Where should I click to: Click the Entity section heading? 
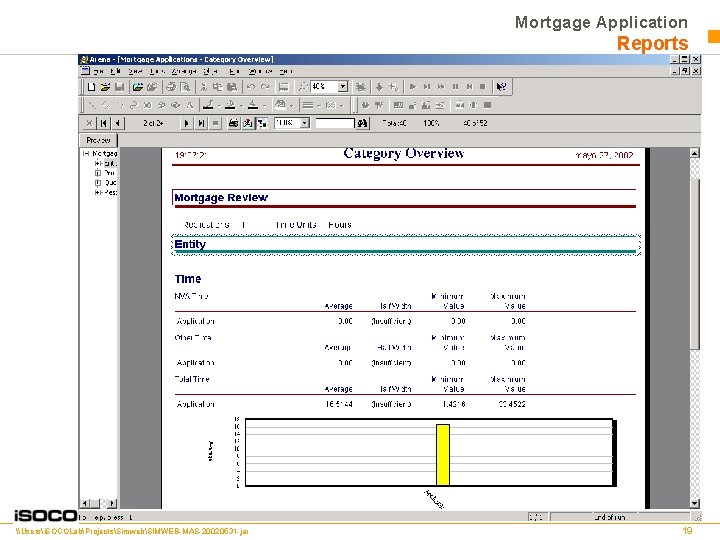[x=190, y=244]
